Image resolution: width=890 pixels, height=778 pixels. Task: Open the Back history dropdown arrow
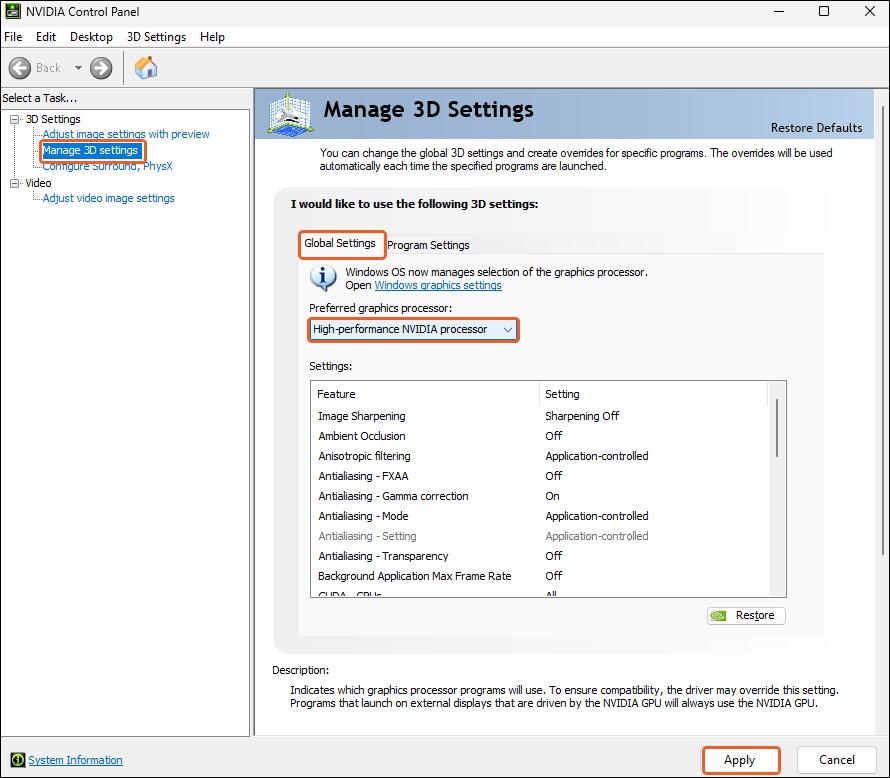coord(78,68)
